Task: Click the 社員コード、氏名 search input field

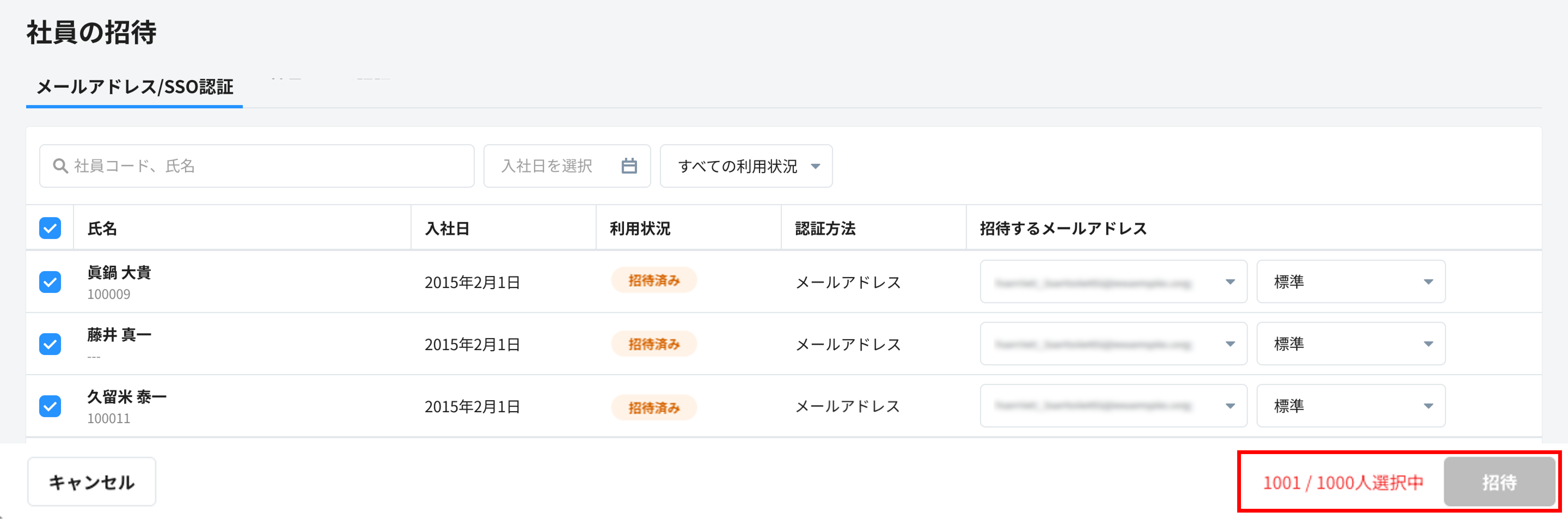Action: 256,166
